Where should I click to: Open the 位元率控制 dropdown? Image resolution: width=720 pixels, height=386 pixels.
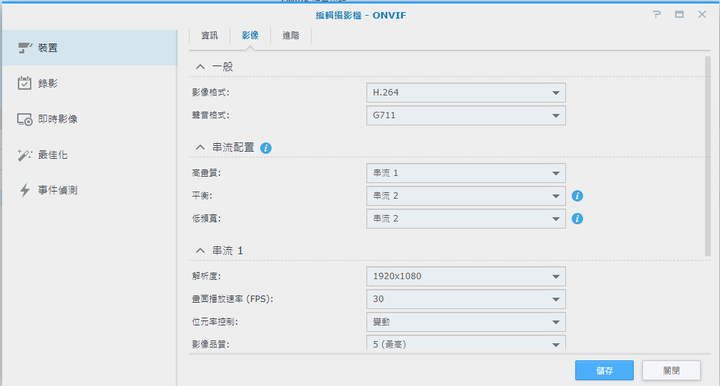pyautogui.click(x=466, y=322)
